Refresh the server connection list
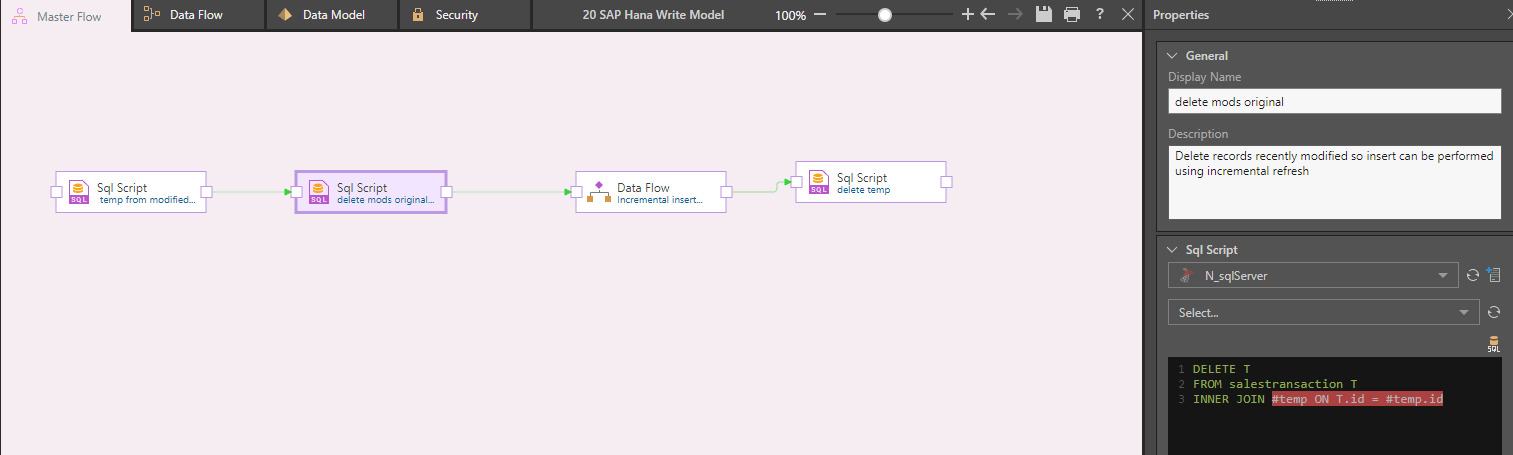 click(x=1472, y=276)
